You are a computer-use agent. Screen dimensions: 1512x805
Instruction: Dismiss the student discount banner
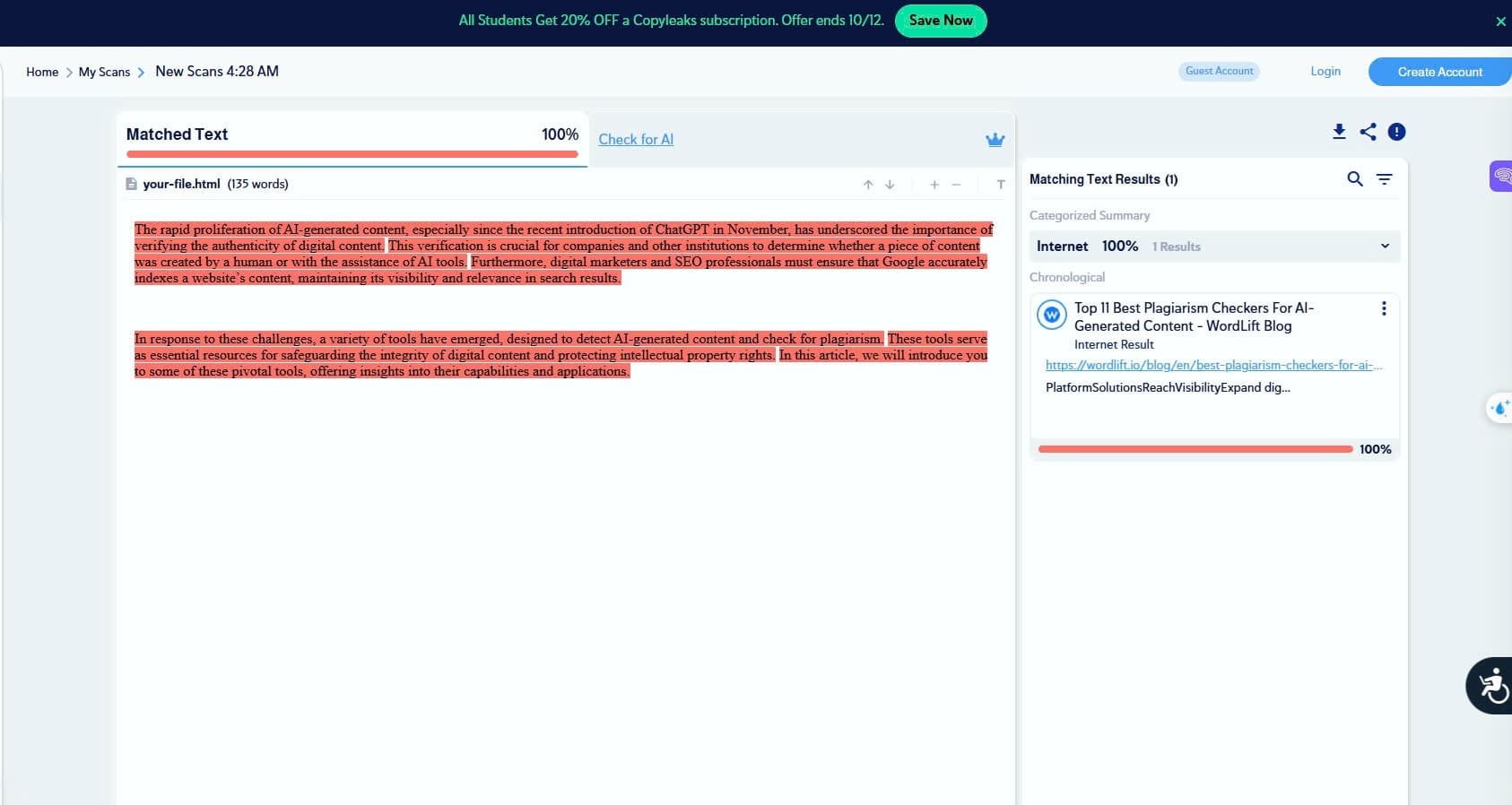(x=1500, y=22)
